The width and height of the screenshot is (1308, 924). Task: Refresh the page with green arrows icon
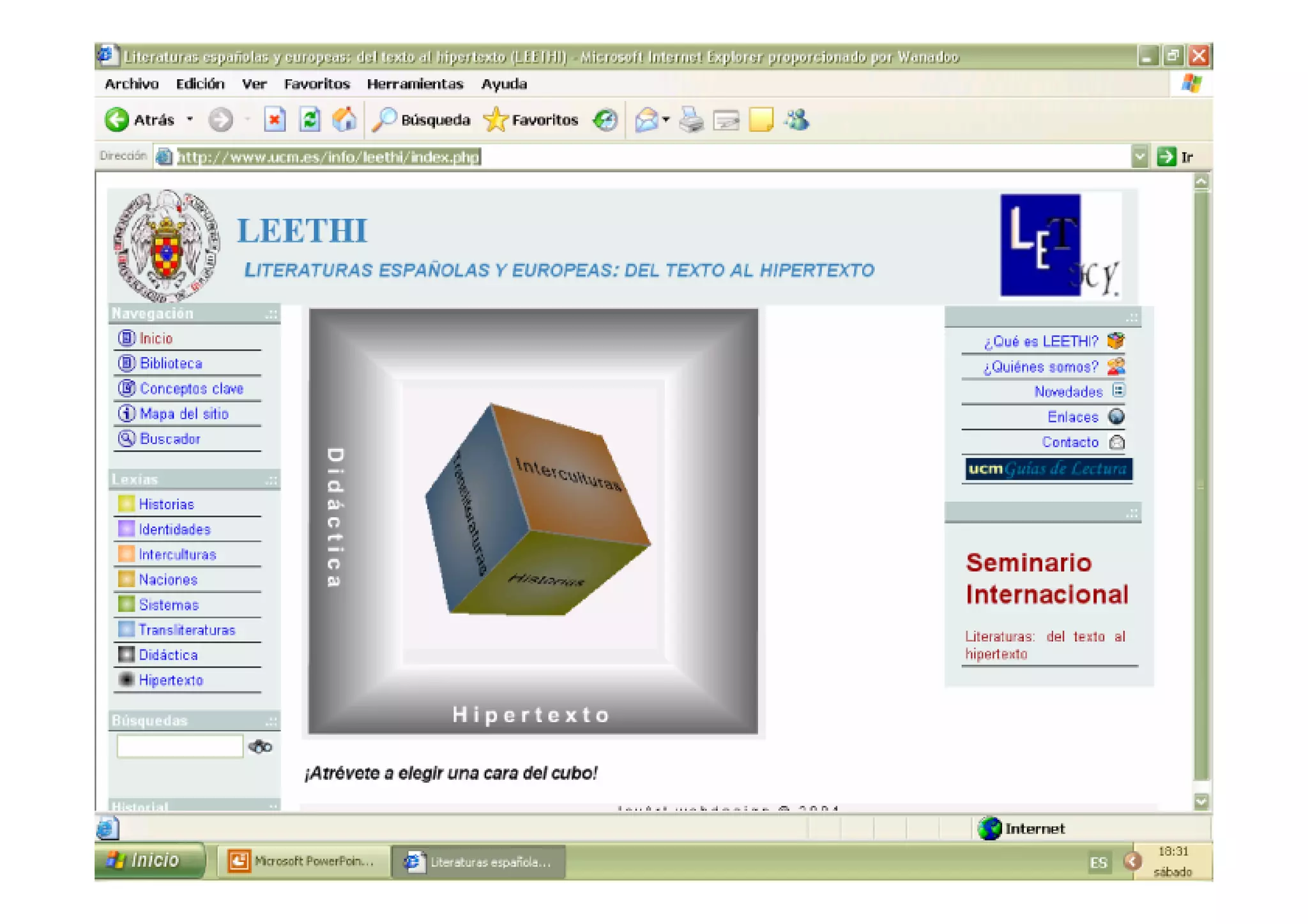click(x=310, y=119)
